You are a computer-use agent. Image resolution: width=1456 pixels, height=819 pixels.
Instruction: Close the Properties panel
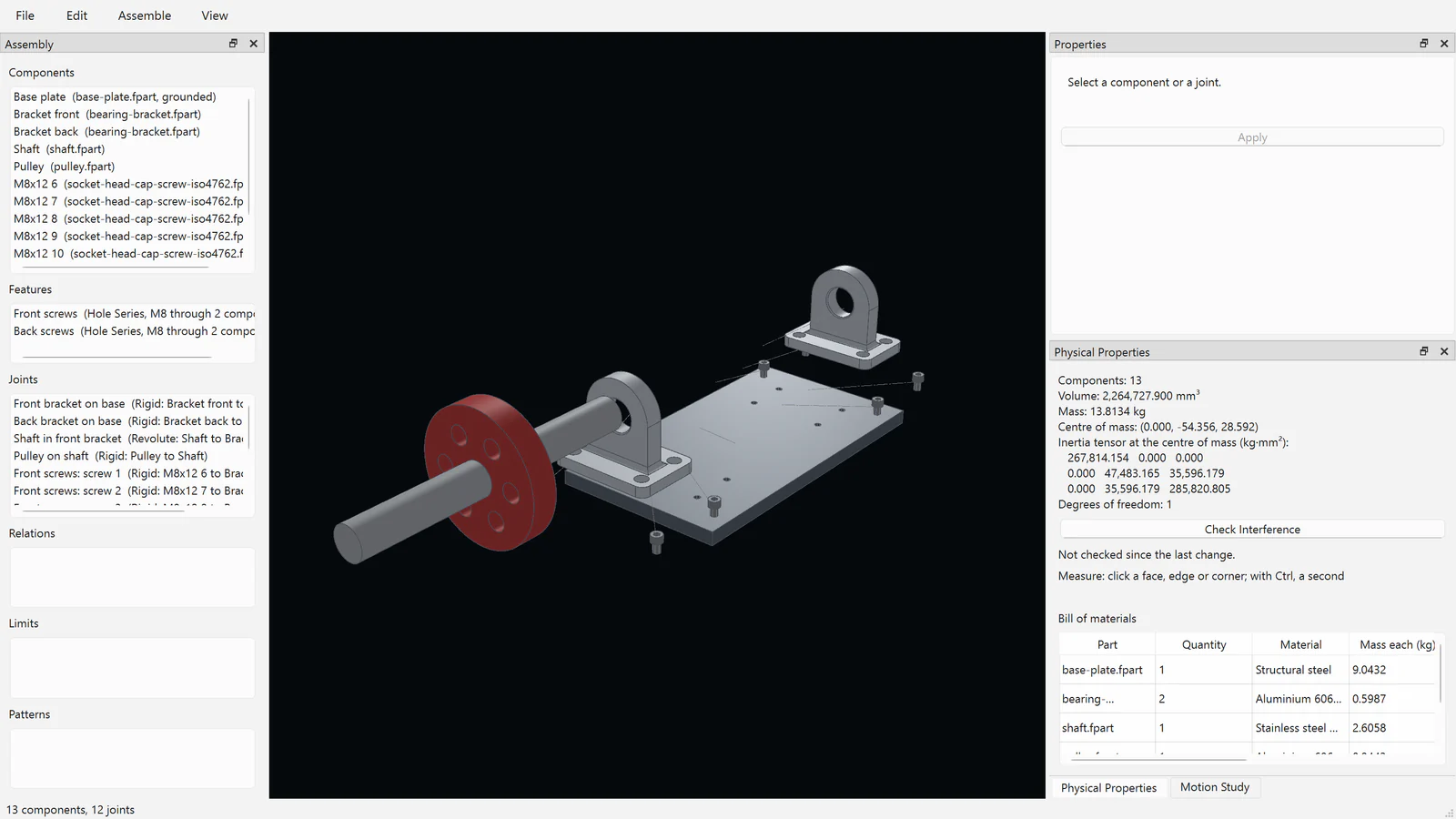(1444, 44)
